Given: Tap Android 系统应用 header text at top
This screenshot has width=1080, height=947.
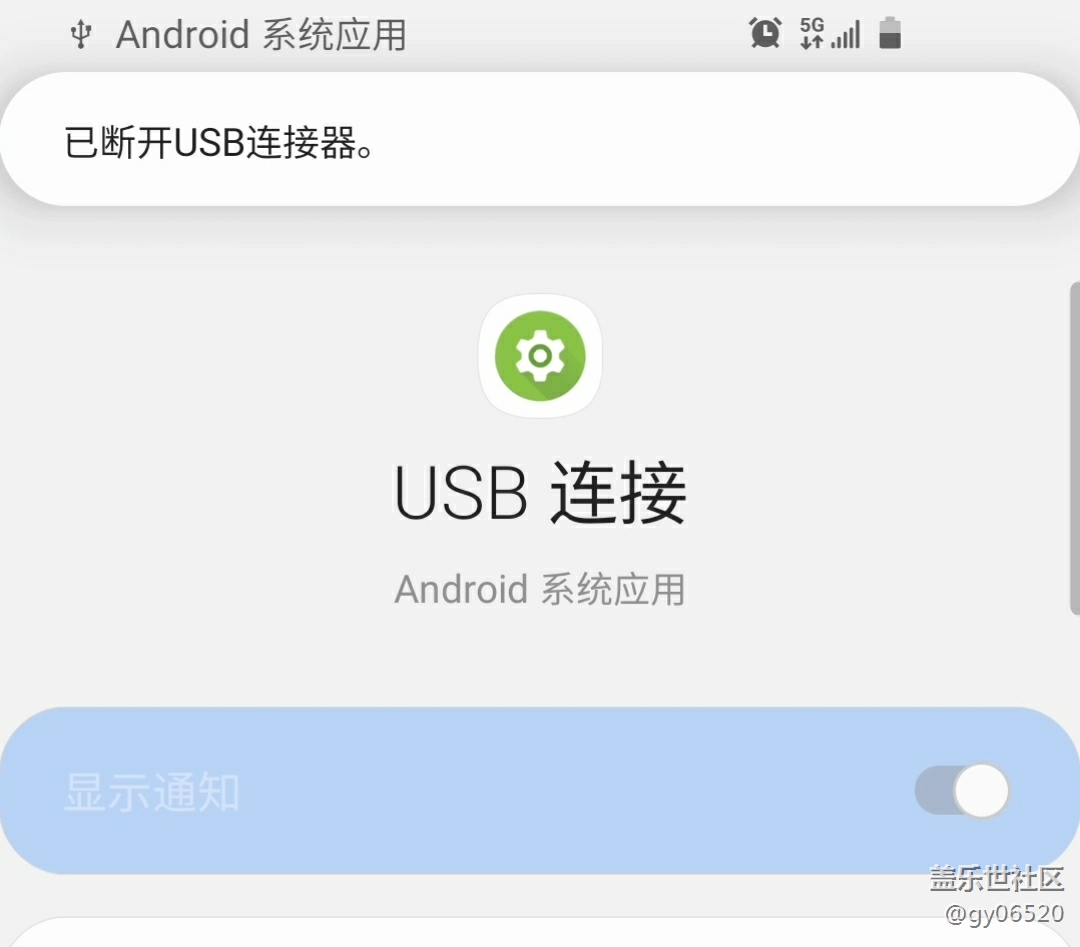Looking at the screenshot, I should [x=261, y=34].
